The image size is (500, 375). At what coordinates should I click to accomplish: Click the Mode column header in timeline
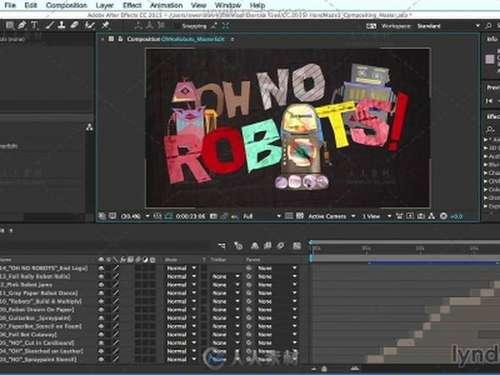[171, 259]
